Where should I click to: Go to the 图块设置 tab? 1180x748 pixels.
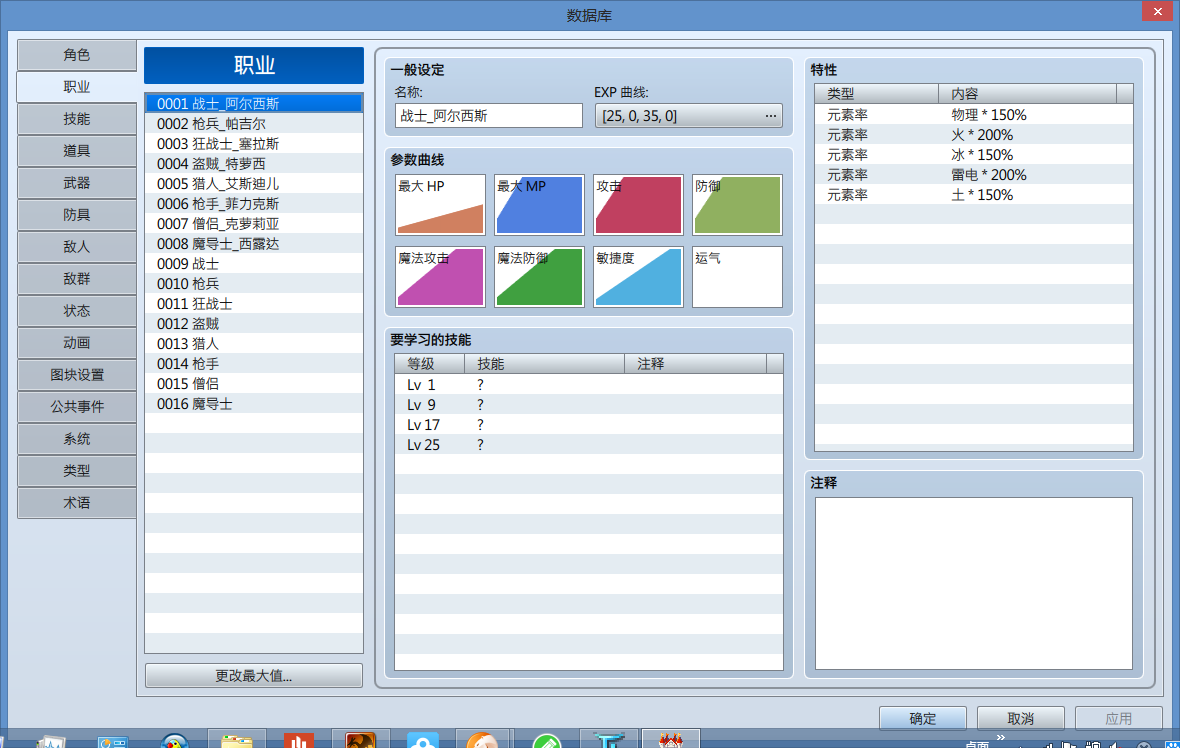pos(77,375)
